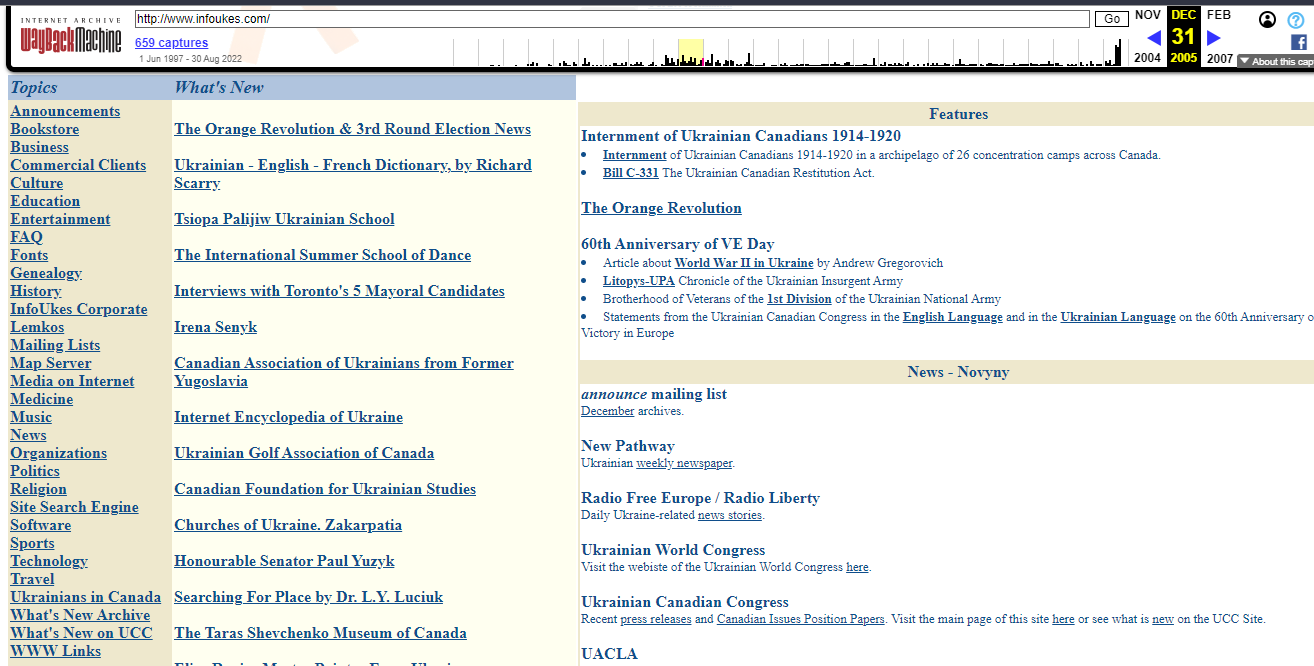Open Interviews with Toronto's 5 Mayoral Candidates
This screenshot has height=666, width=1314.
coord(339,291)
